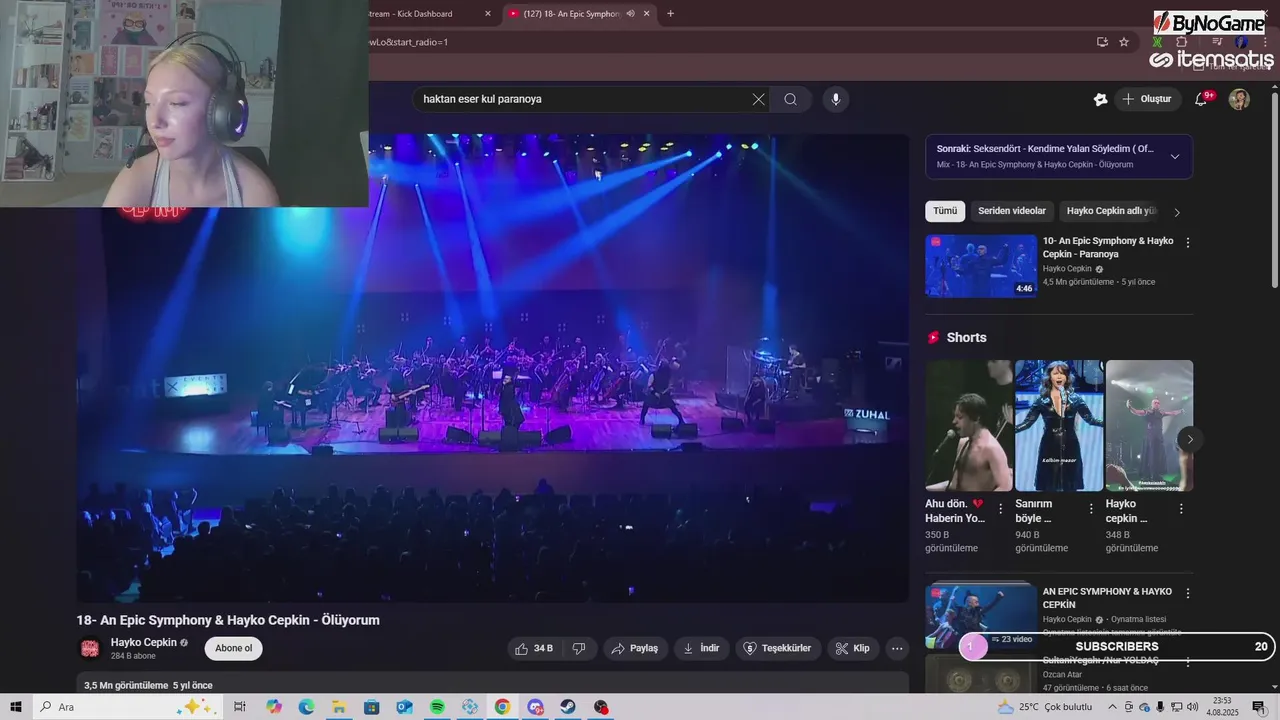Open Steam from the taskbar
Viewport: 1280px width, 720px height.
(x=568, y=707)
